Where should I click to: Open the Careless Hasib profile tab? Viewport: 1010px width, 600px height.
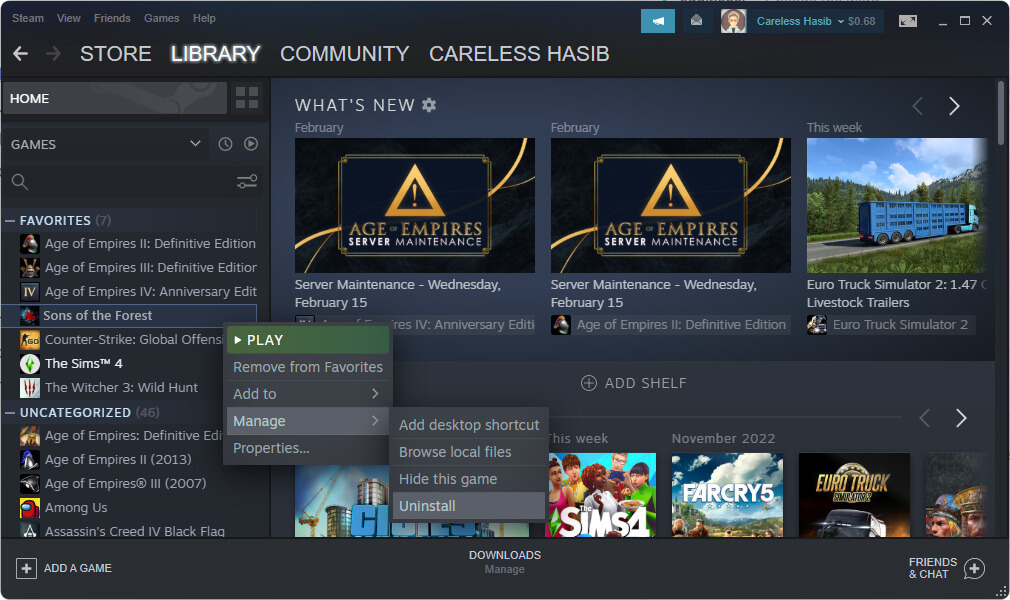(x=519, y=53)
